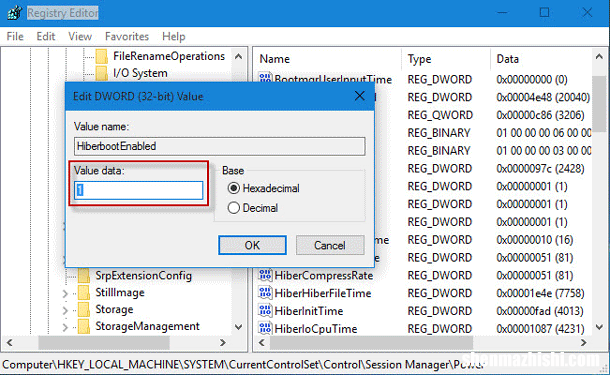Click the tree pane horizontal scrollbar thumb

coord(104,343)
